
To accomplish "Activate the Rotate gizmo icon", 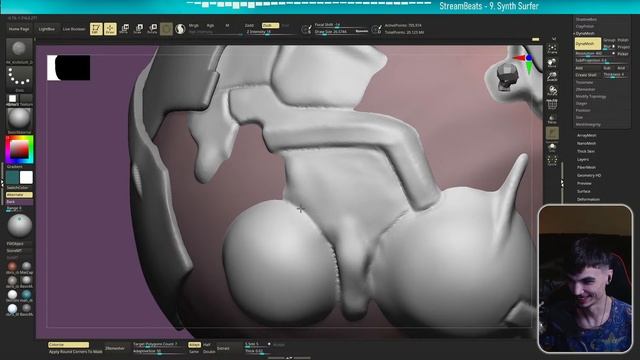I will coord(152,29).
